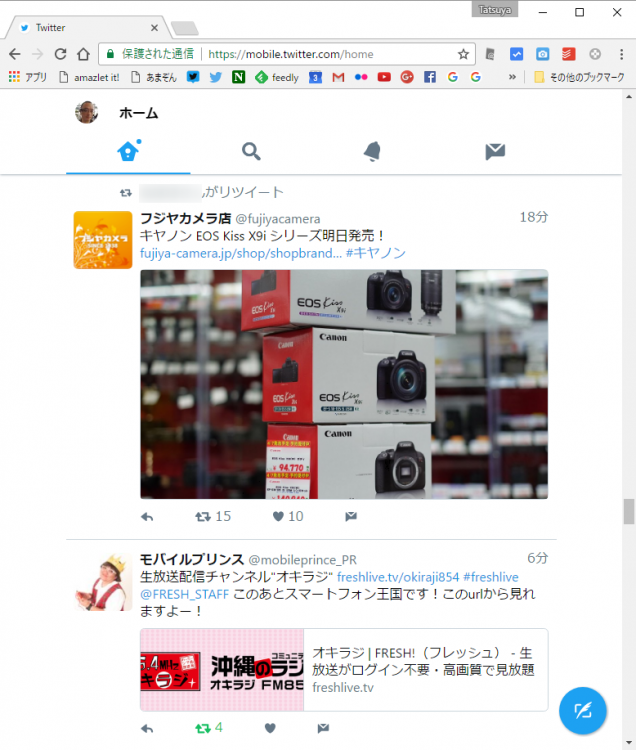Open the fujiya-camera.jp shop link

point(241,254)
